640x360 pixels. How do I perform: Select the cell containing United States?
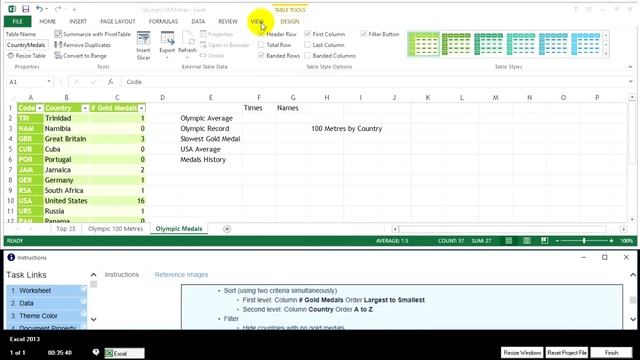(66, 201)
